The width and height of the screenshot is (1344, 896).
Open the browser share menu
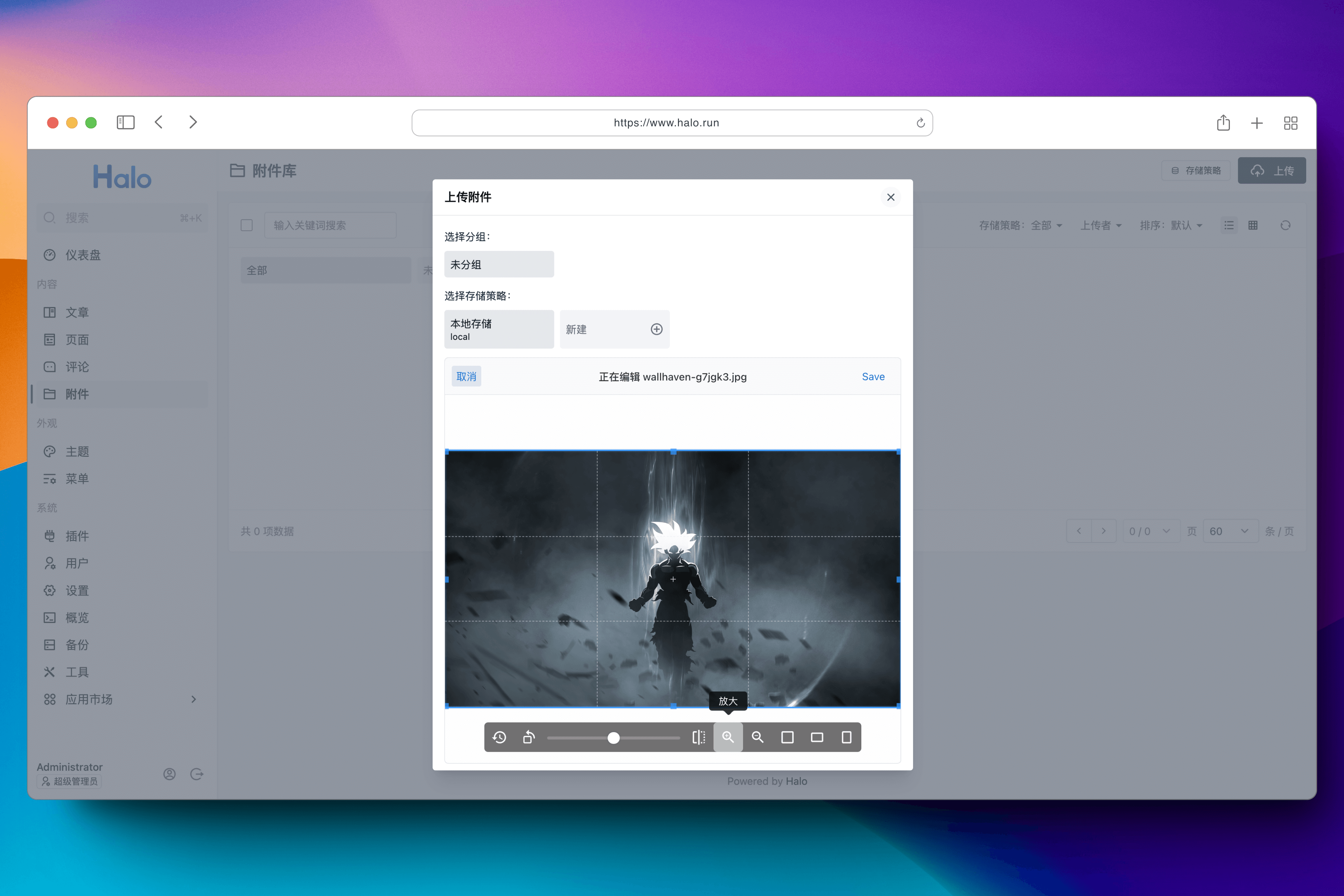pos(1223,122)
